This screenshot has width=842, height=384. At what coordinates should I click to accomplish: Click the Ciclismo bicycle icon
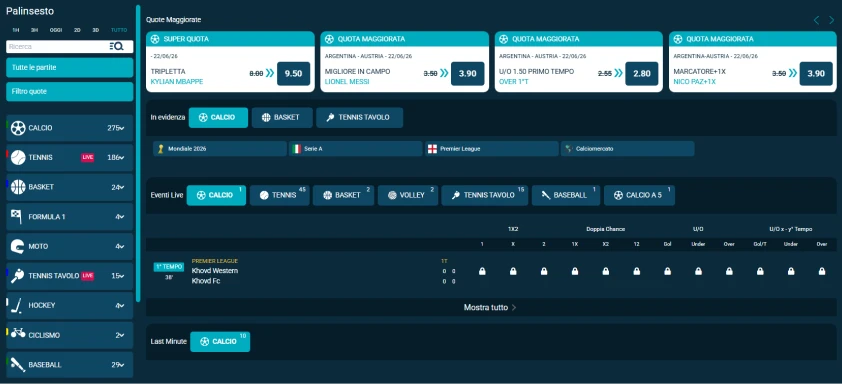pyautogui.click(x=18, y=334)
